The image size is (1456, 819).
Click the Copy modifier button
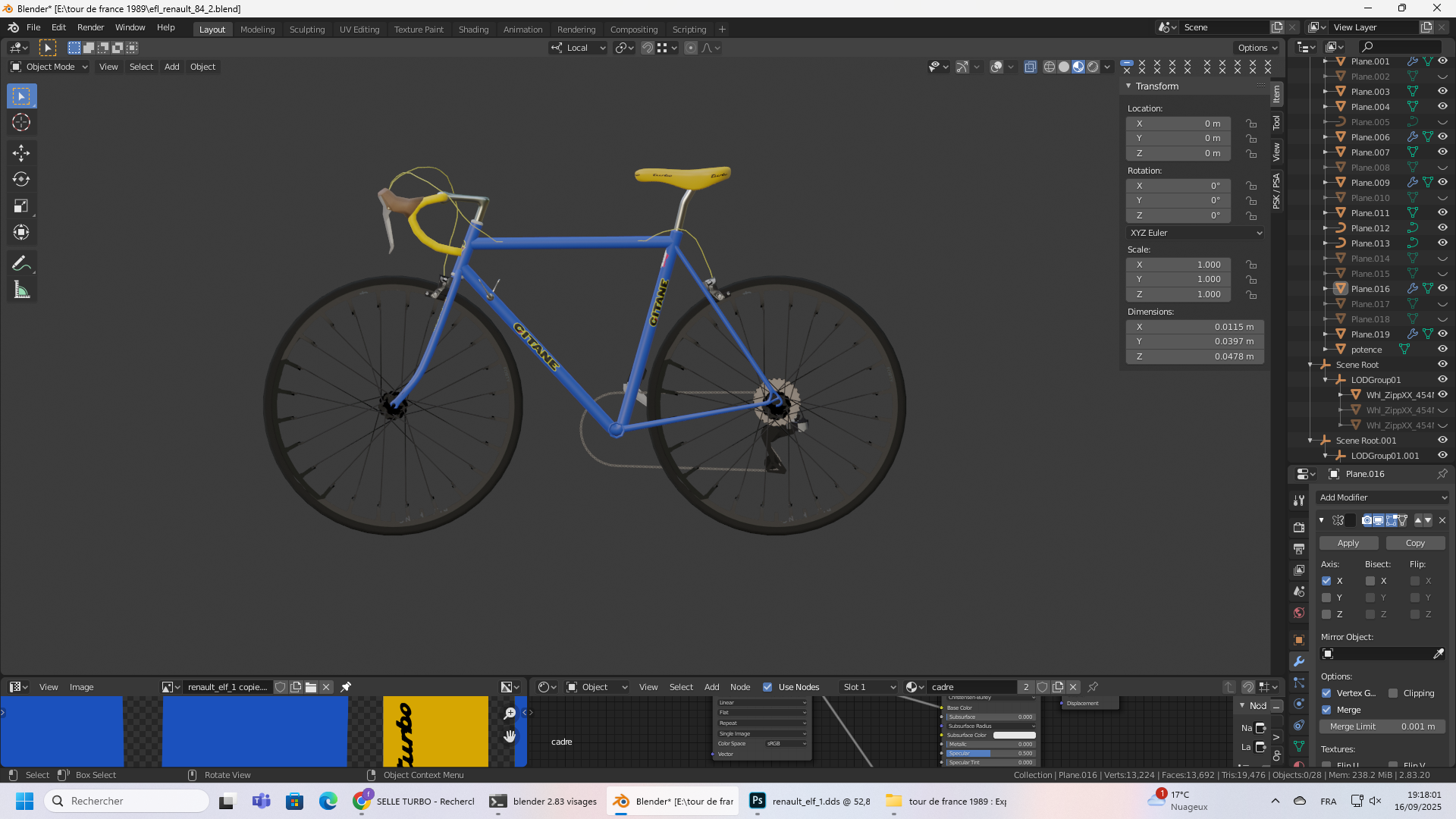tap(1415, 543)
